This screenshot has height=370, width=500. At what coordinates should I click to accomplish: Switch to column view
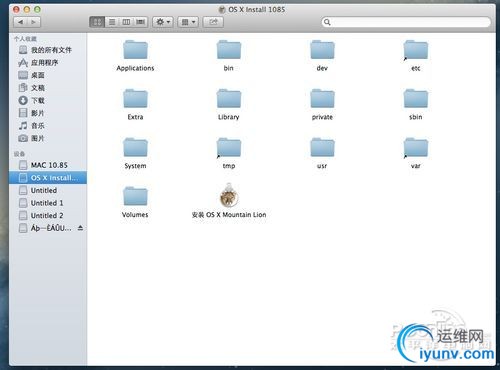pos(126,22)
